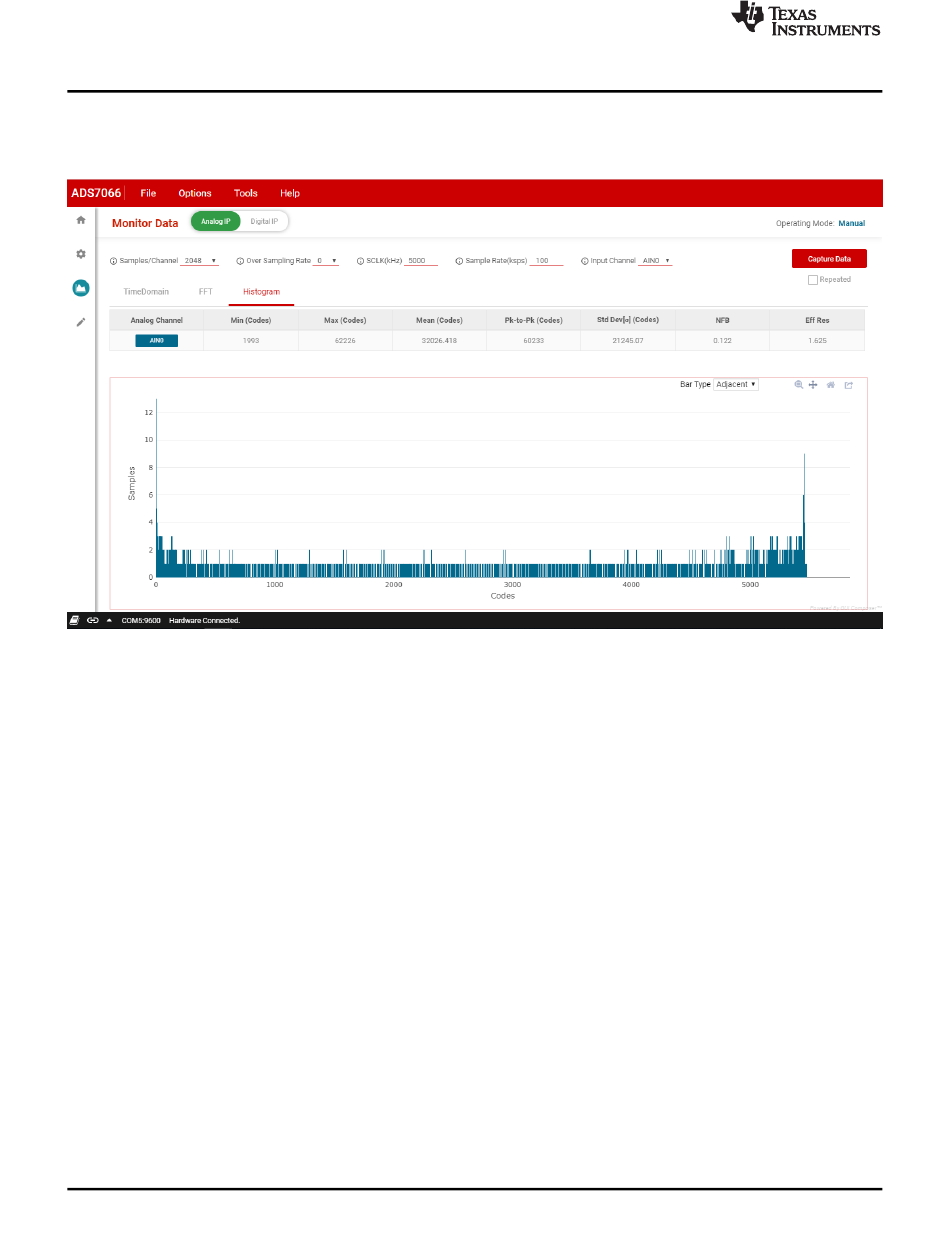Image resolution: width=950 pixels, height=1241 pixels.
Task: Click the Min value 1993
Action: coord(251,341)
